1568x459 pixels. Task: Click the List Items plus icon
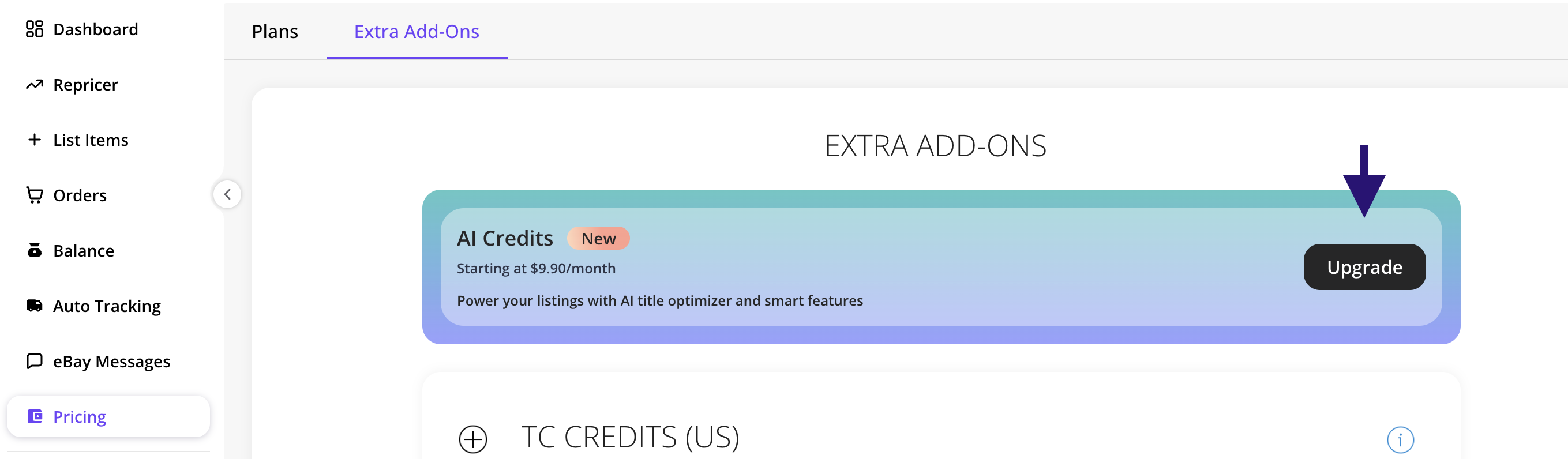tap(33, 140)
